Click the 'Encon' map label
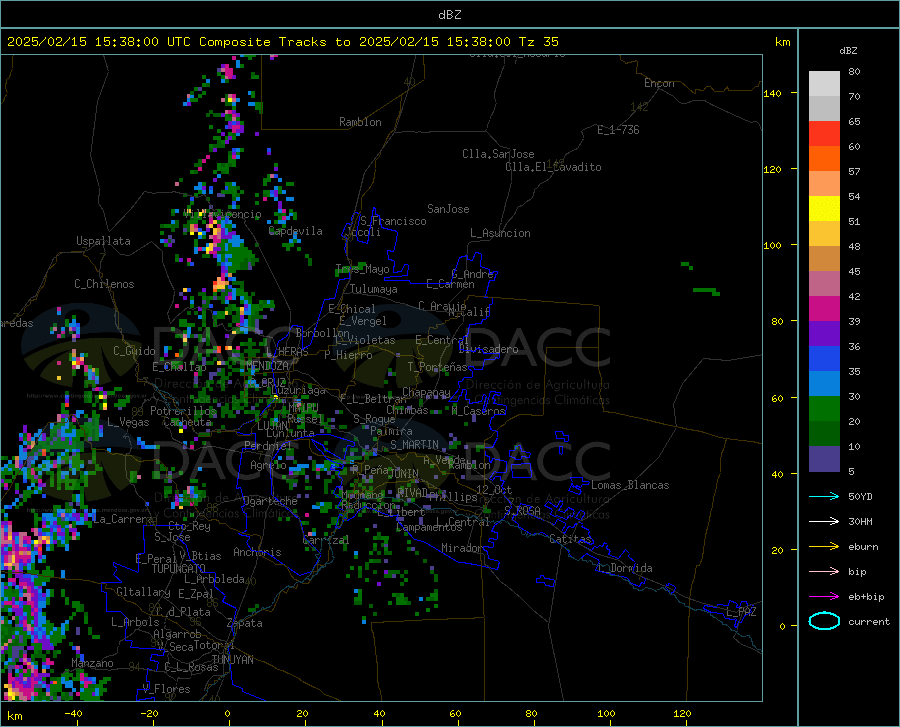This screenshot has height=727, width=900. coord(659,83)
